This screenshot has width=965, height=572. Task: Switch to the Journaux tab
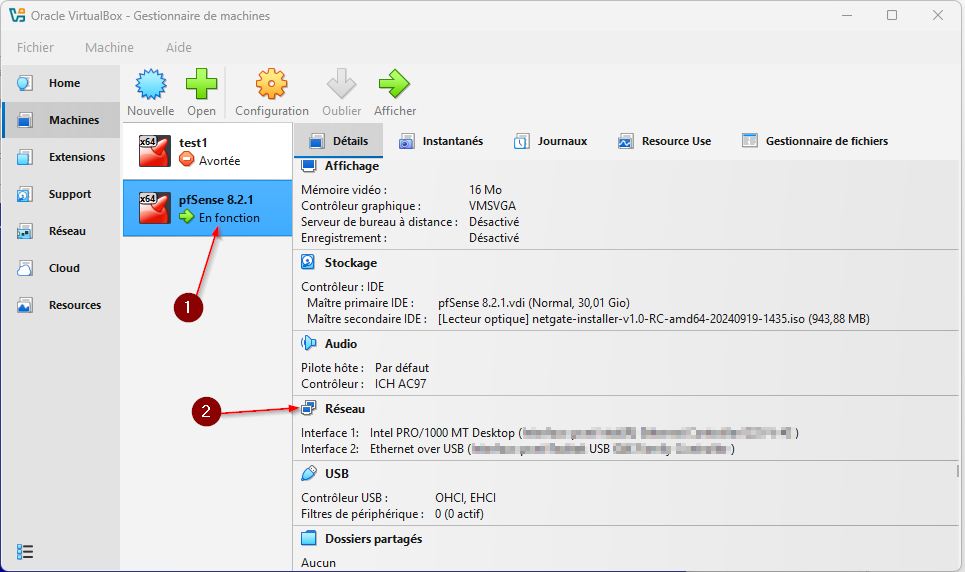pyautogui.click(x=550, y=141)
